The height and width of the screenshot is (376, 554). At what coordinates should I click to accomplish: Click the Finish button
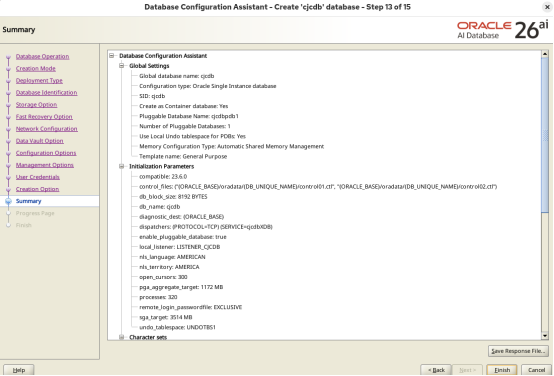[502, 370]
